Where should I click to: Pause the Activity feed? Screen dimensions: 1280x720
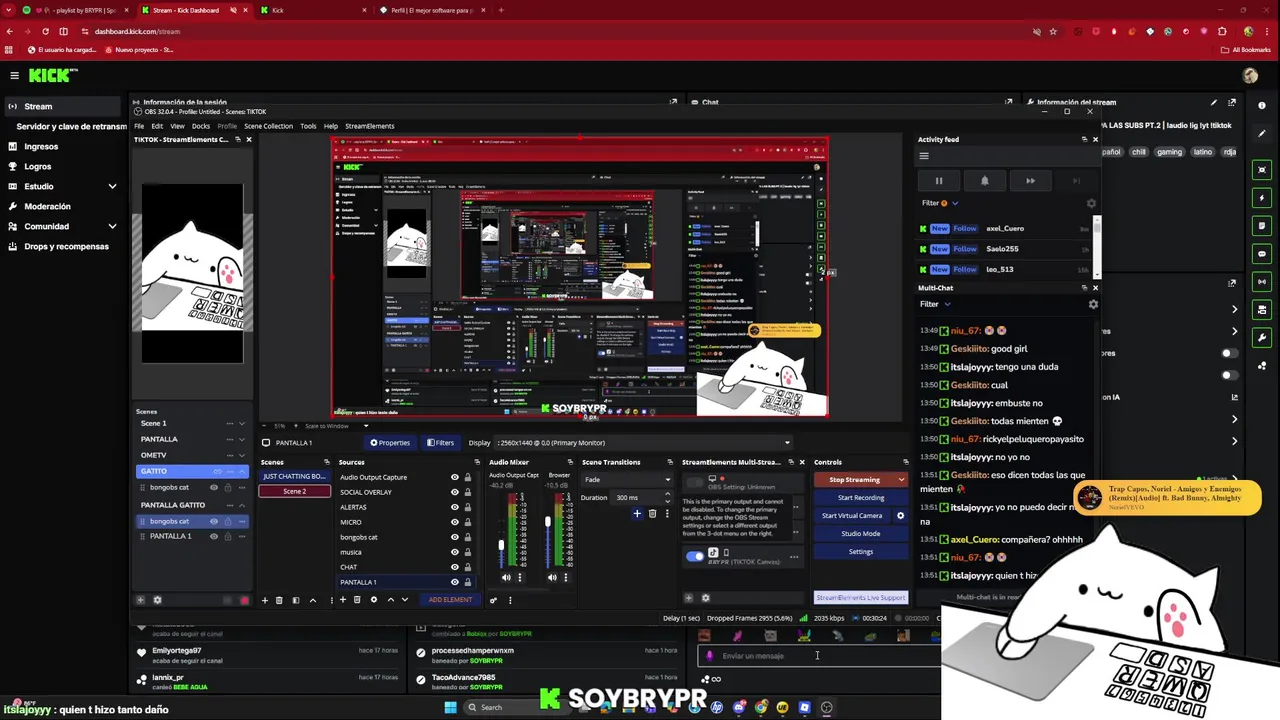(x=938, y=181)
